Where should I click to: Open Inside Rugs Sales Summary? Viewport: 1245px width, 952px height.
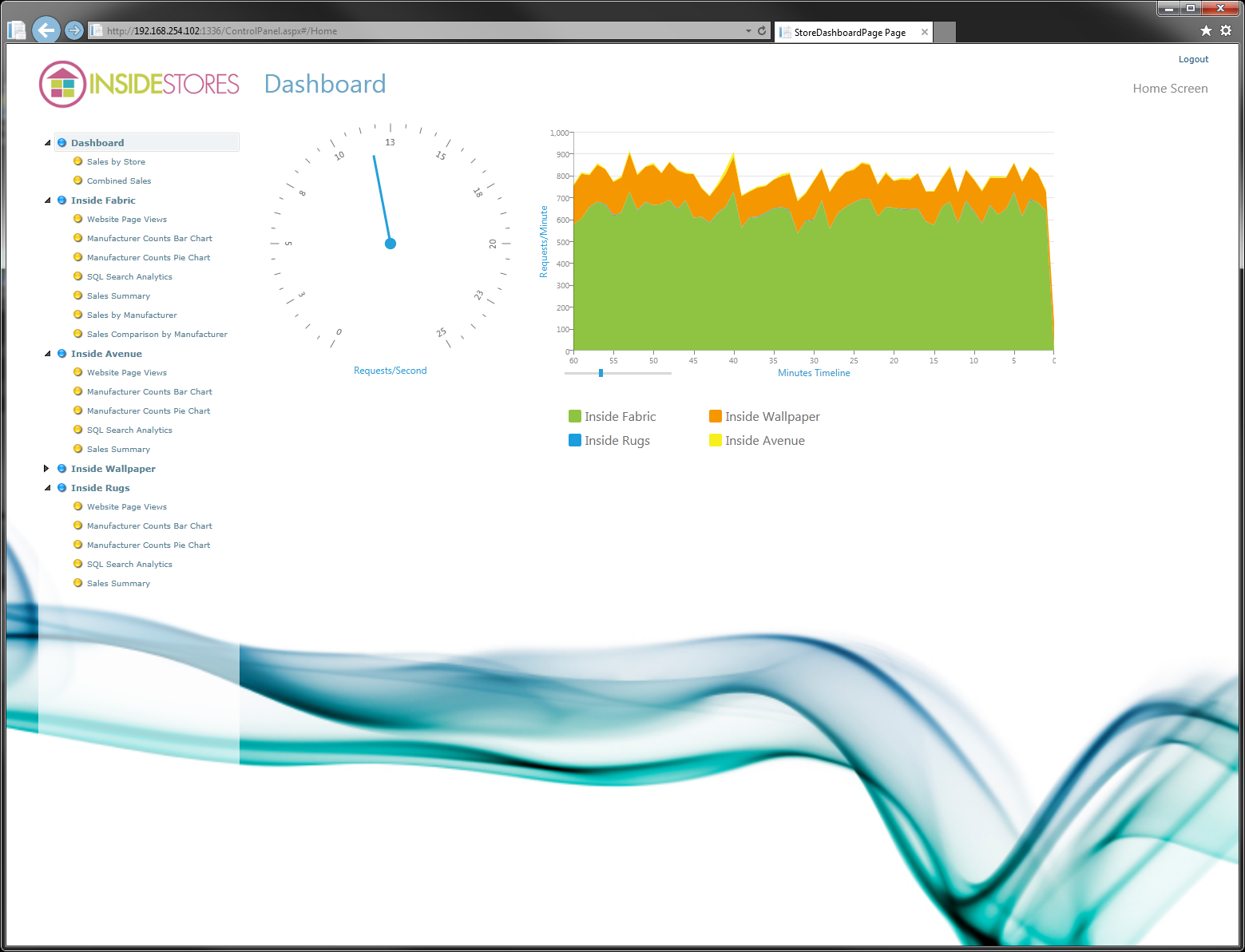click(118, 584)
